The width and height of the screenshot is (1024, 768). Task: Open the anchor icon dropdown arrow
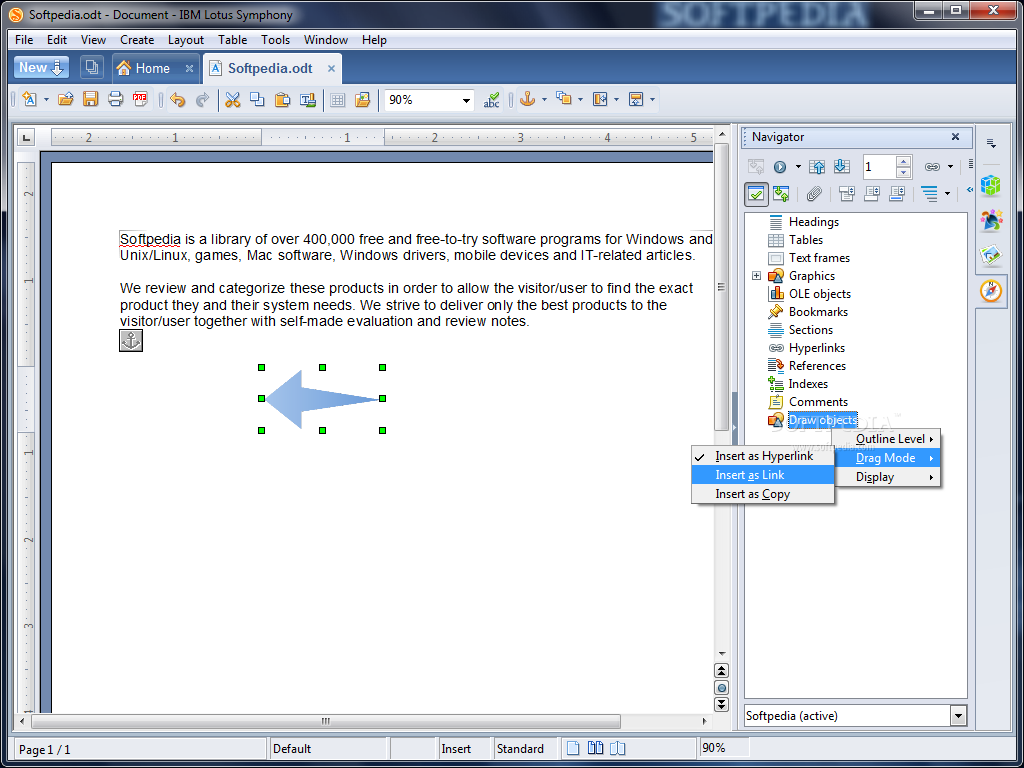click(544, 100)
